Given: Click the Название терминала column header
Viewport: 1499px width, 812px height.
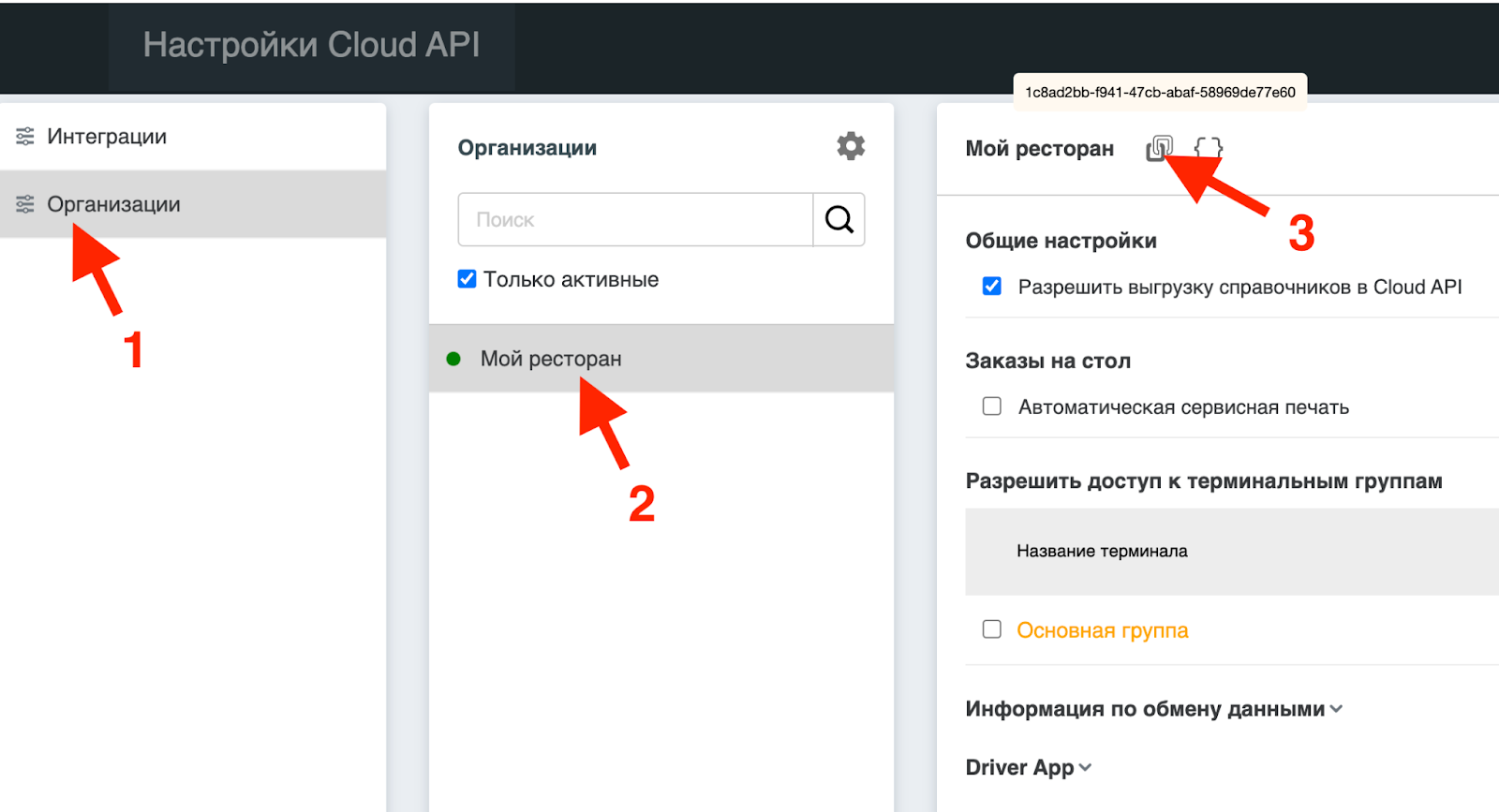Looking at the screenshot, I should [1102, 551].
